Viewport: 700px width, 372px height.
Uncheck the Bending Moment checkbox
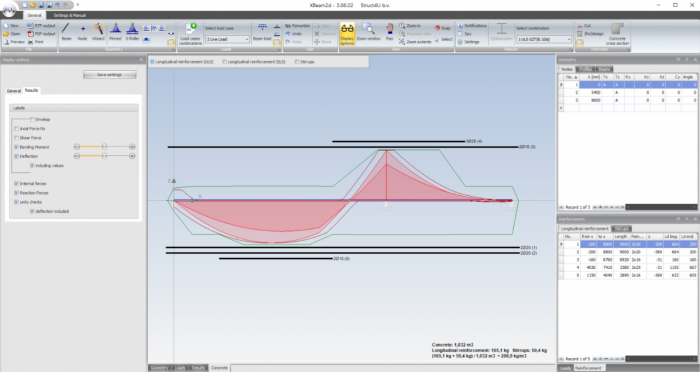17,147
